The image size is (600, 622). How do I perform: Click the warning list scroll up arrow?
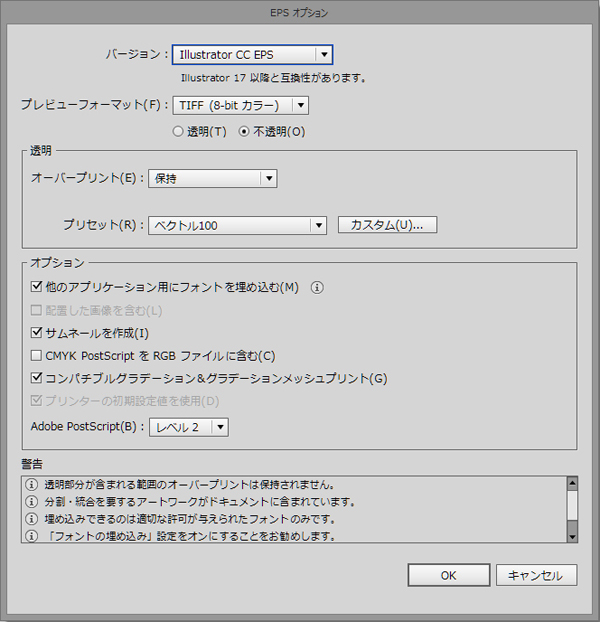point(572,483)
